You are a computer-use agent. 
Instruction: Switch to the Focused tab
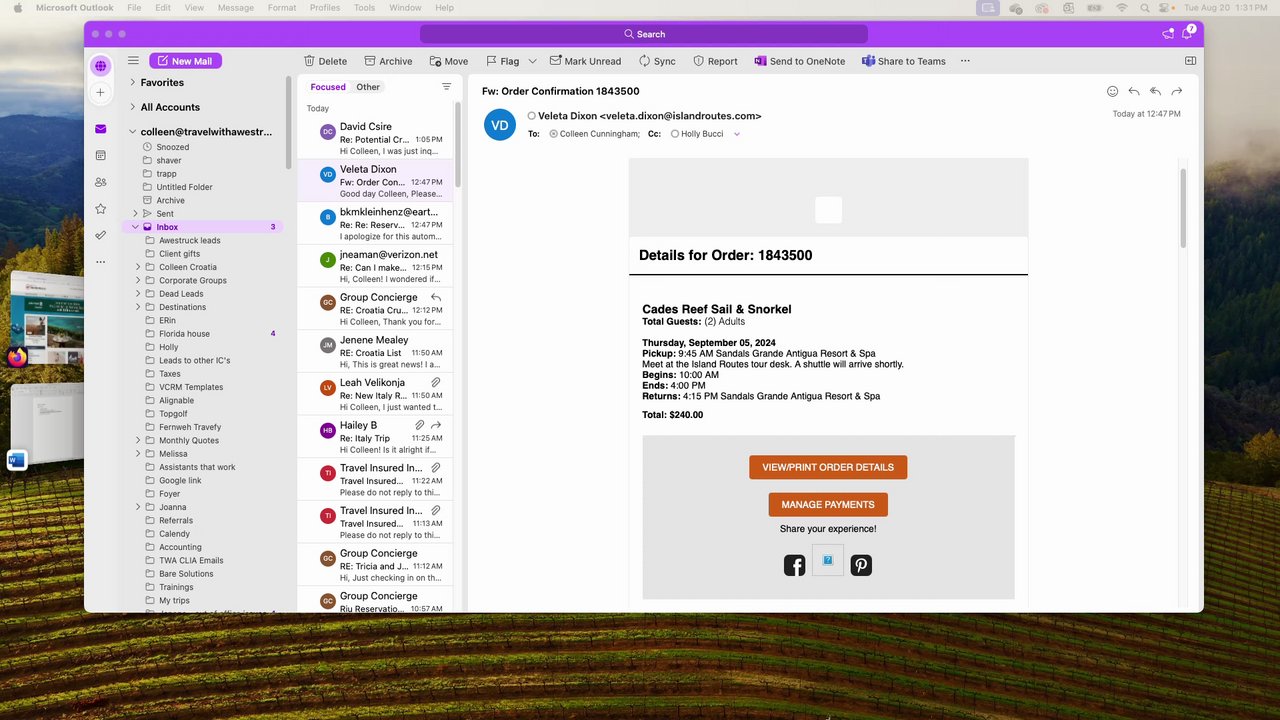[328, 87]
